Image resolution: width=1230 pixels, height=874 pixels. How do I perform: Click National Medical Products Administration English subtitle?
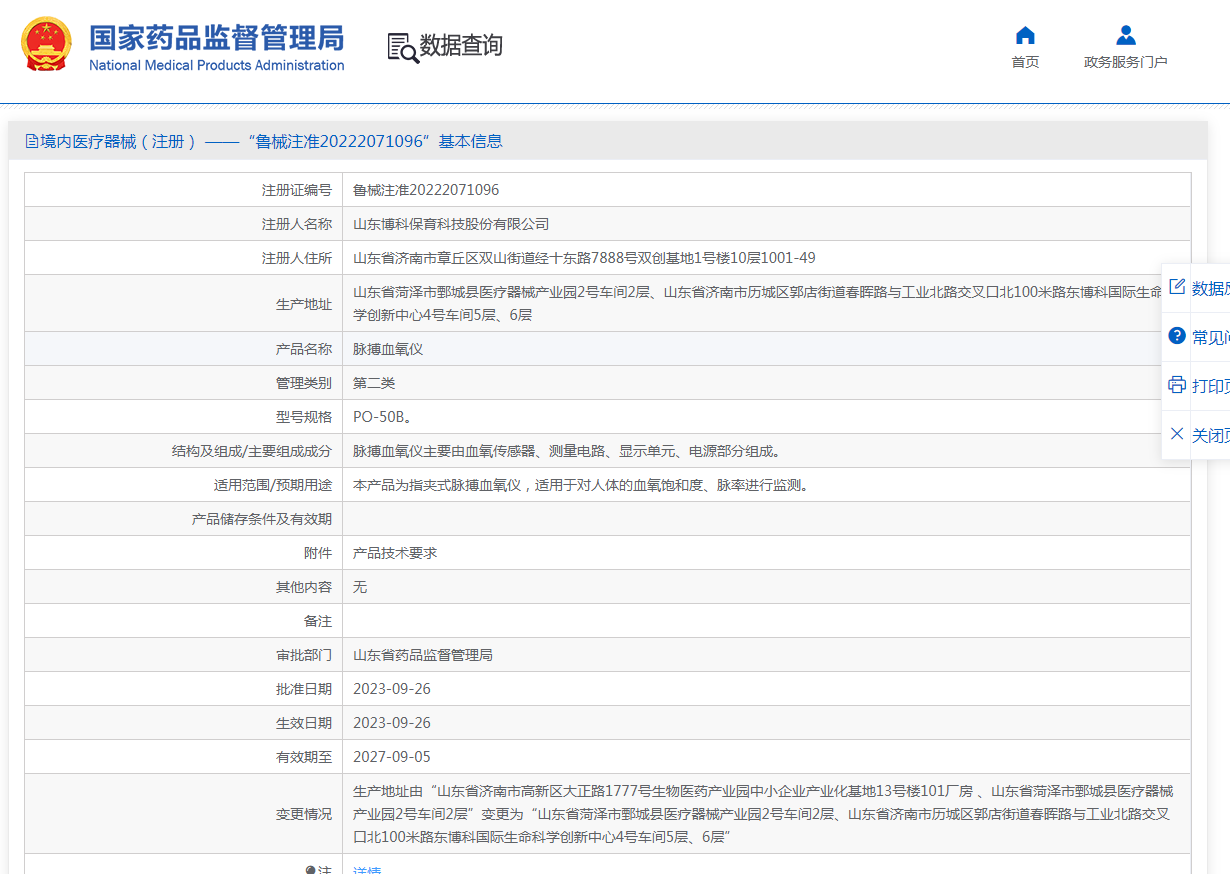coord(217,65)
